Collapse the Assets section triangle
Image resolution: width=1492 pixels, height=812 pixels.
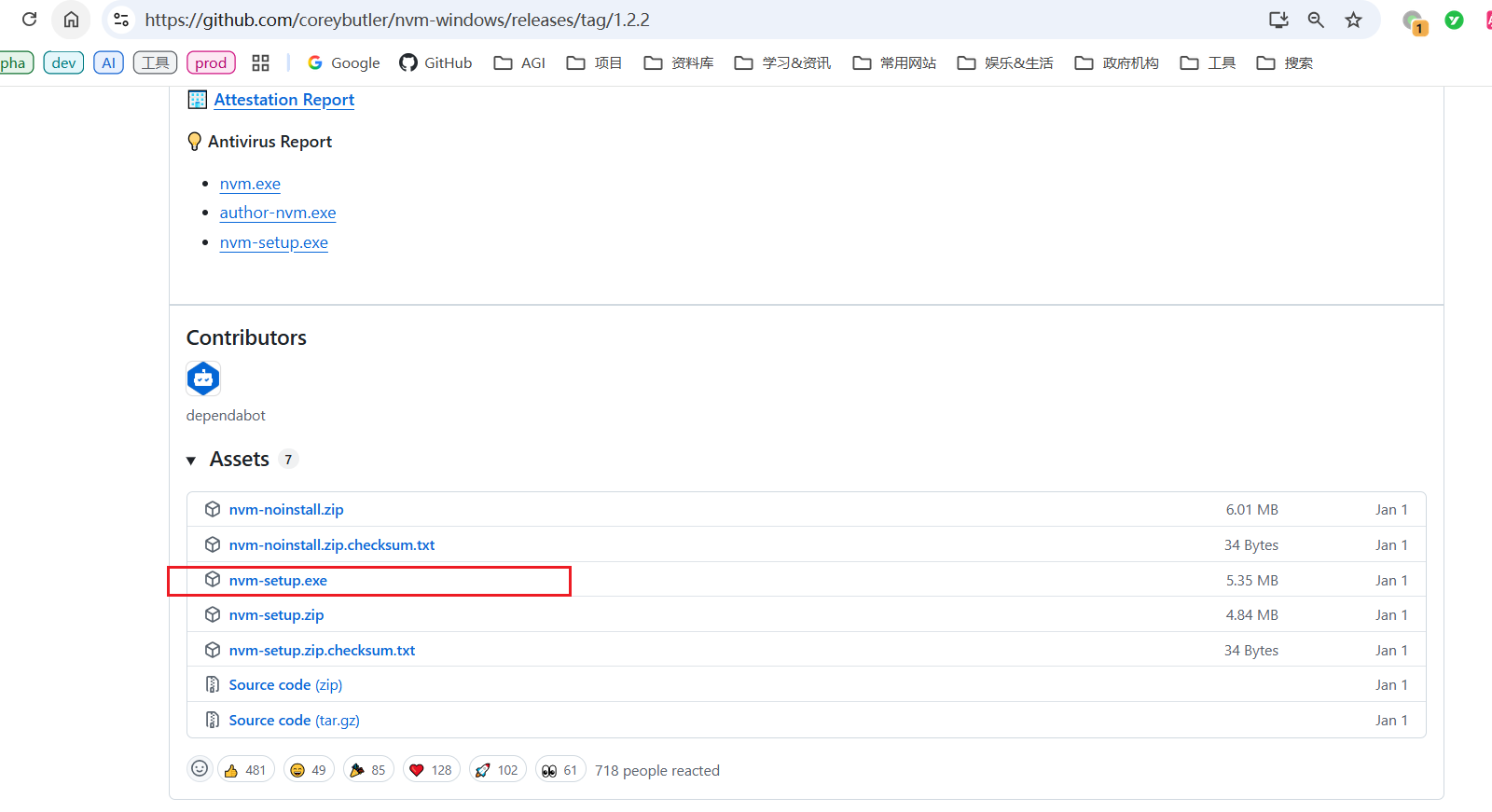point(191,461)
